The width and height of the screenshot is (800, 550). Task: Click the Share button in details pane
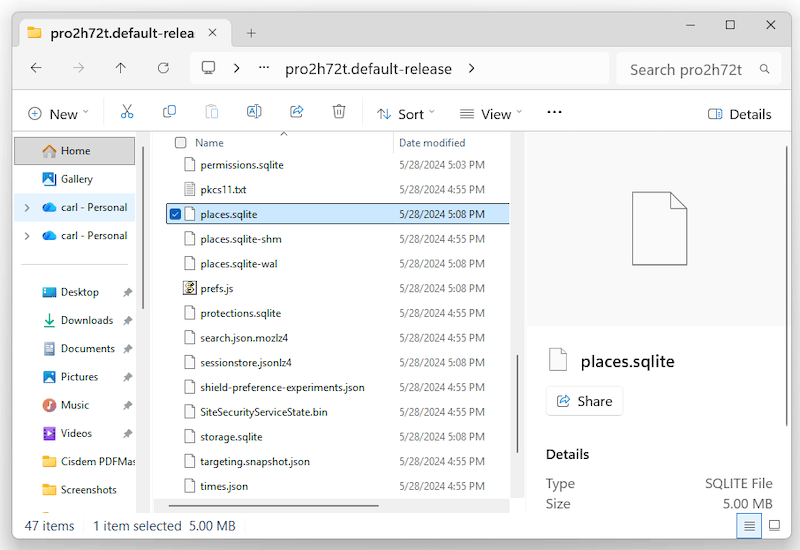coord(584,401)
